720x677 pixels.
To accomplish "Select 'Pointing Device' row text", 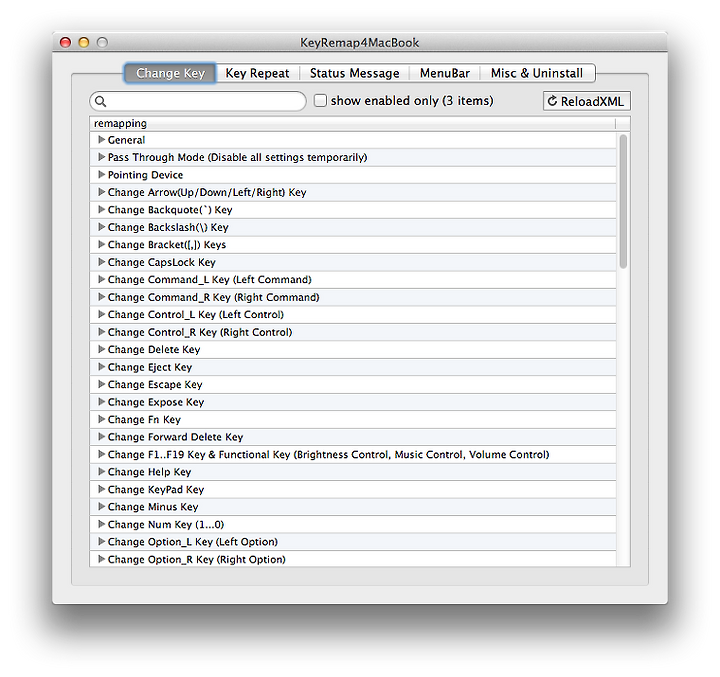I will [145, 175].
